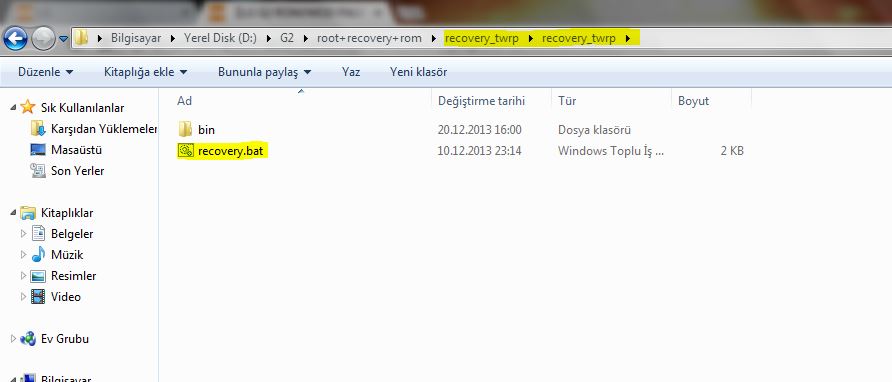Screen dimensions: 892x382
Task: Open Son Yerler in sidebar
Action: click(77, 171)
